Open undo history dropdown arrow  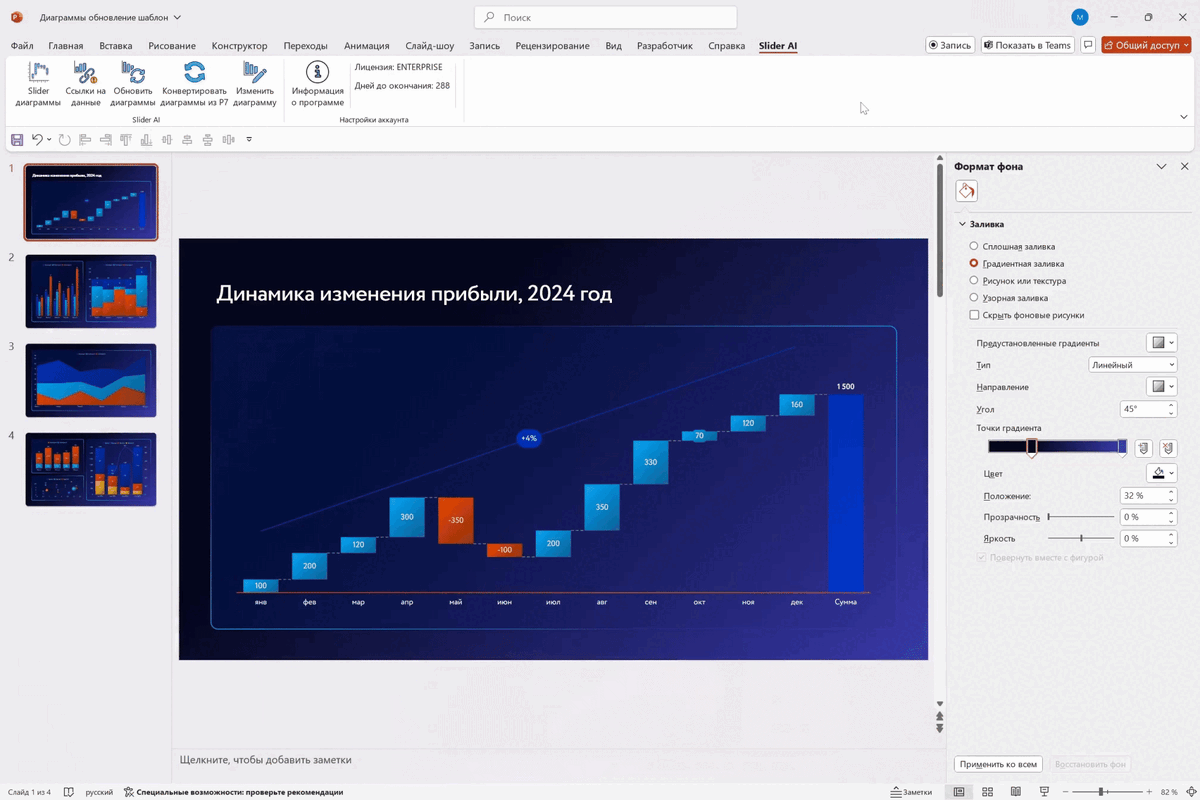pyautogui.click(x=49, y=140)
